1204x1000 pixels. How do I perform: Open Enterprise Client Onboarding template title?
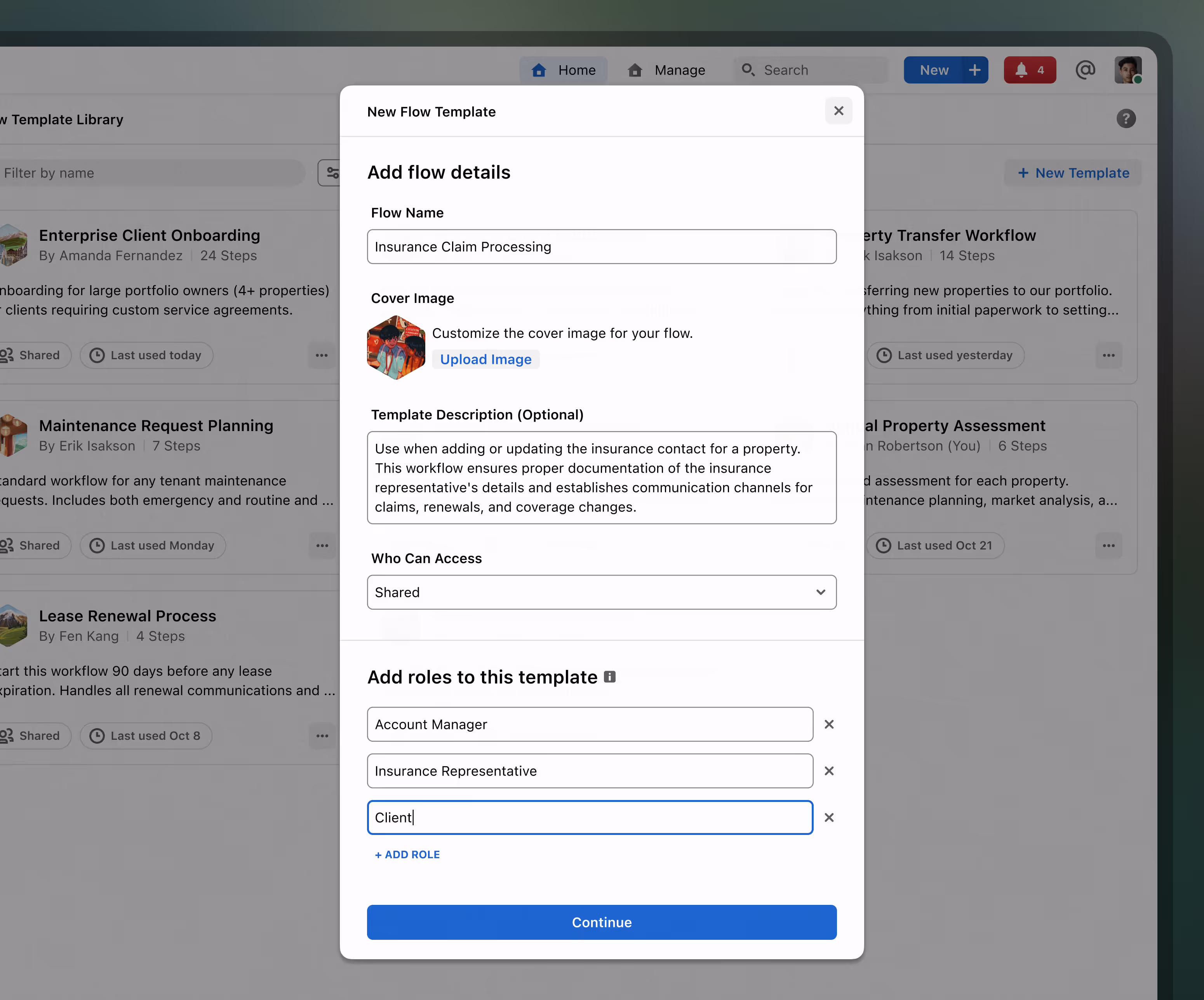coord(150,235)
